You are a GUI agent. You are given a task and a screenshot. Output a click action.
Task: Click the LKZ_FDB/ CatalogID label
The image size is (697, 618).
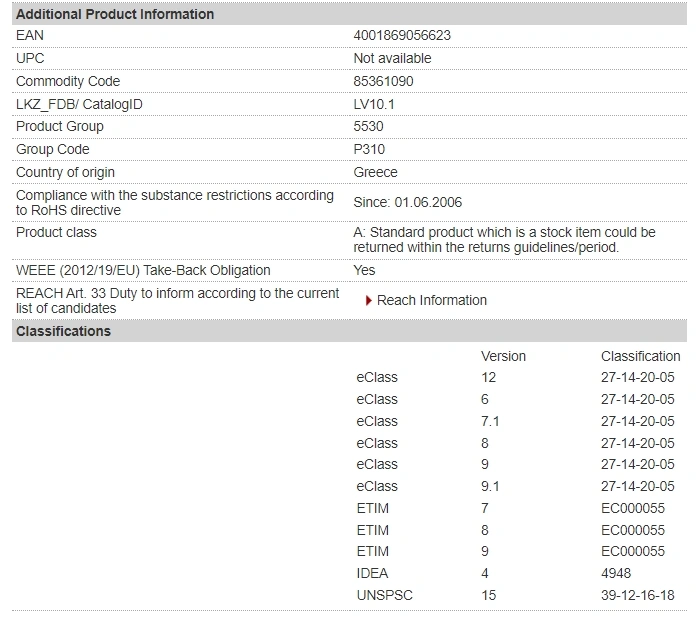(79, 104)
